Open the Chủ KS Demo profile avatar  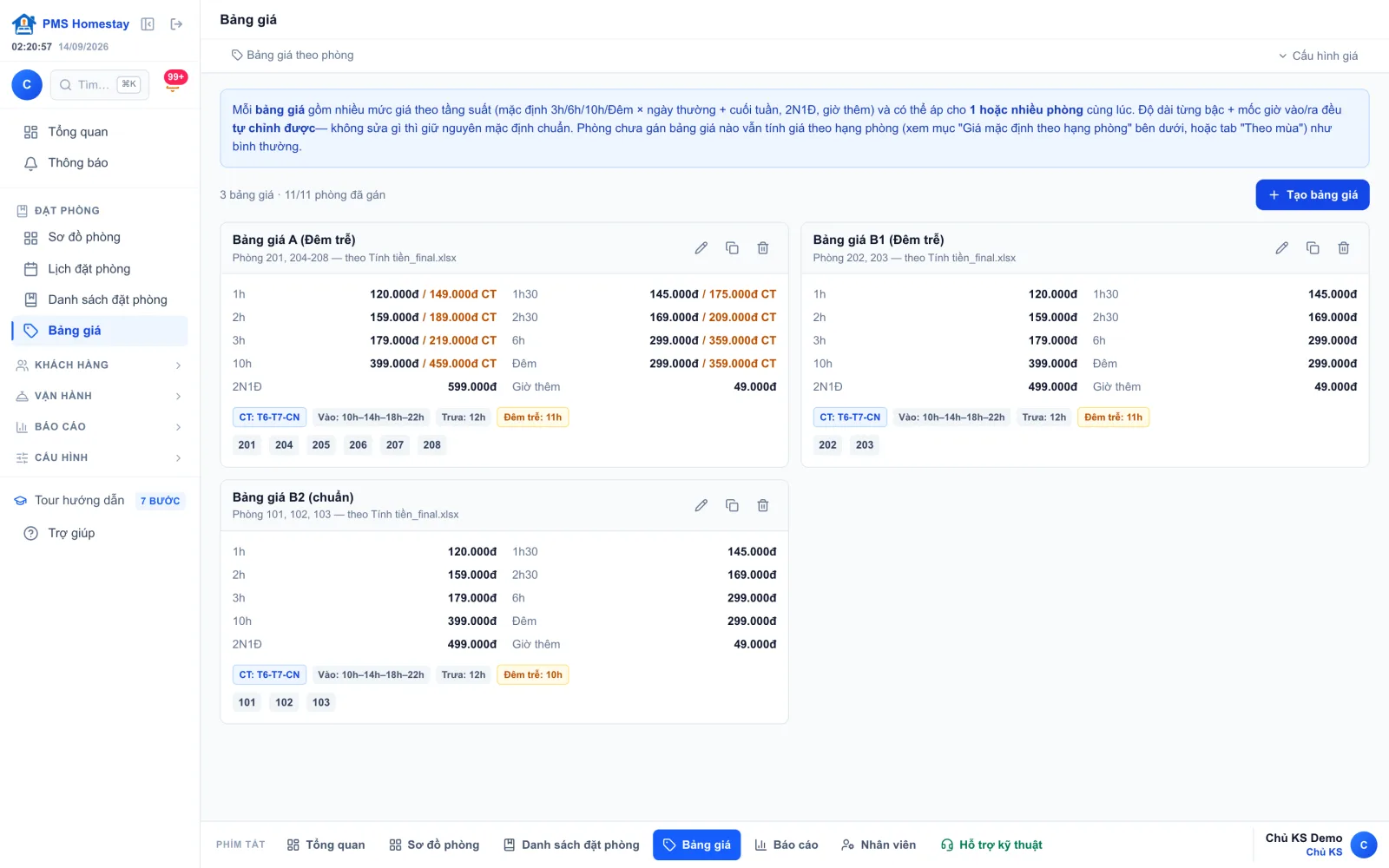(1364, 845)
